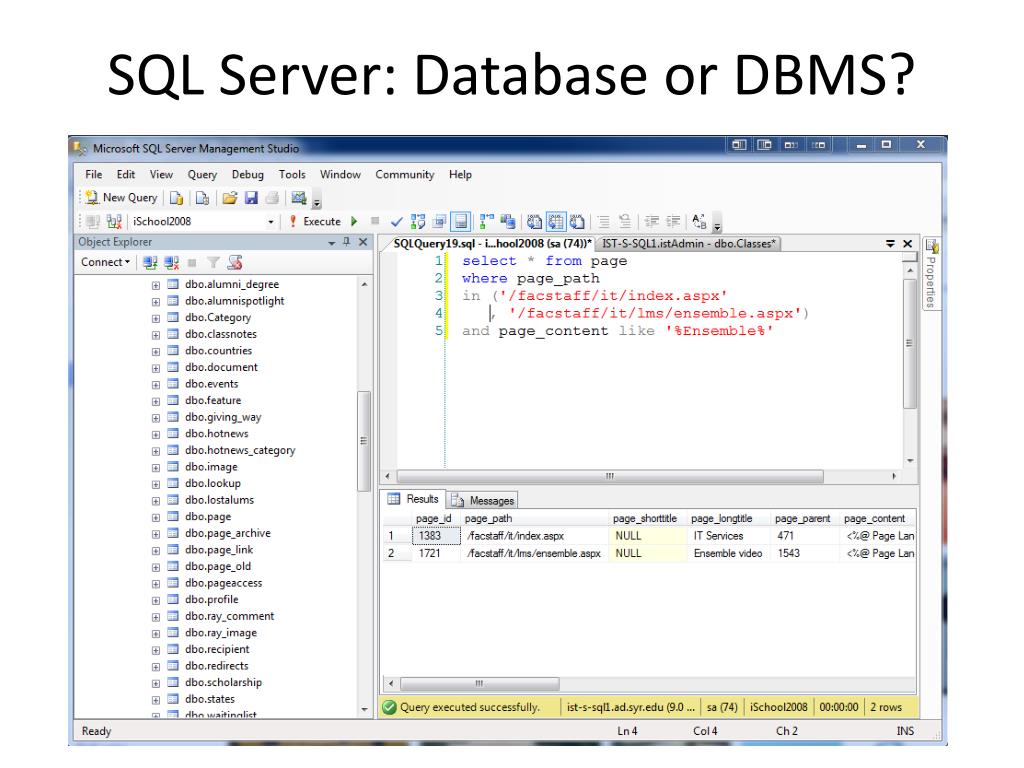The width and height of the screenshot is (1024, 768).
Task: Click the Object Explorer vertical scrollbar thumb
Action: (364, 441)
